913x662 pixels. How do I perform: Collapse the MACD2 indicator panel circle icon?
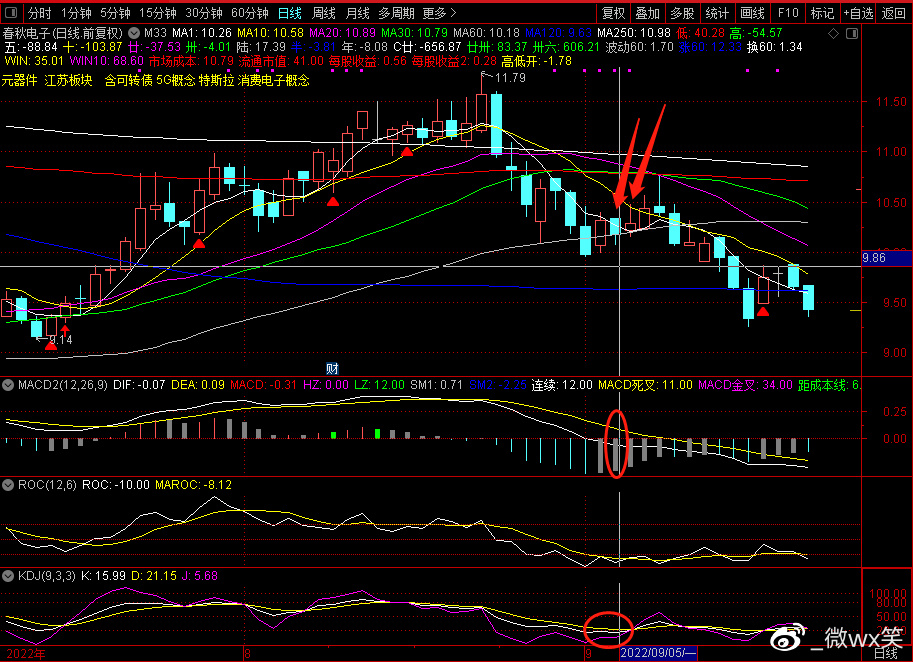click(6, 385)
